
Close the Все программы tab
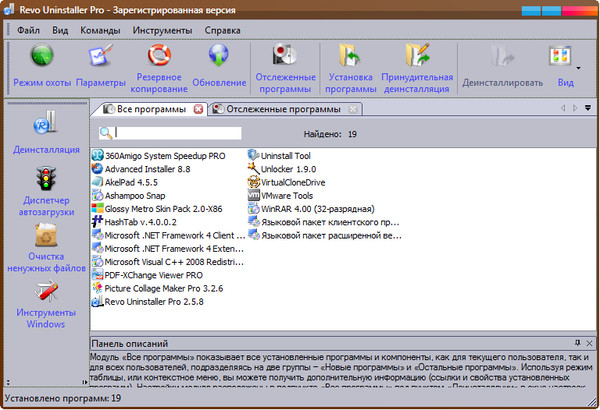click(198, 108)
